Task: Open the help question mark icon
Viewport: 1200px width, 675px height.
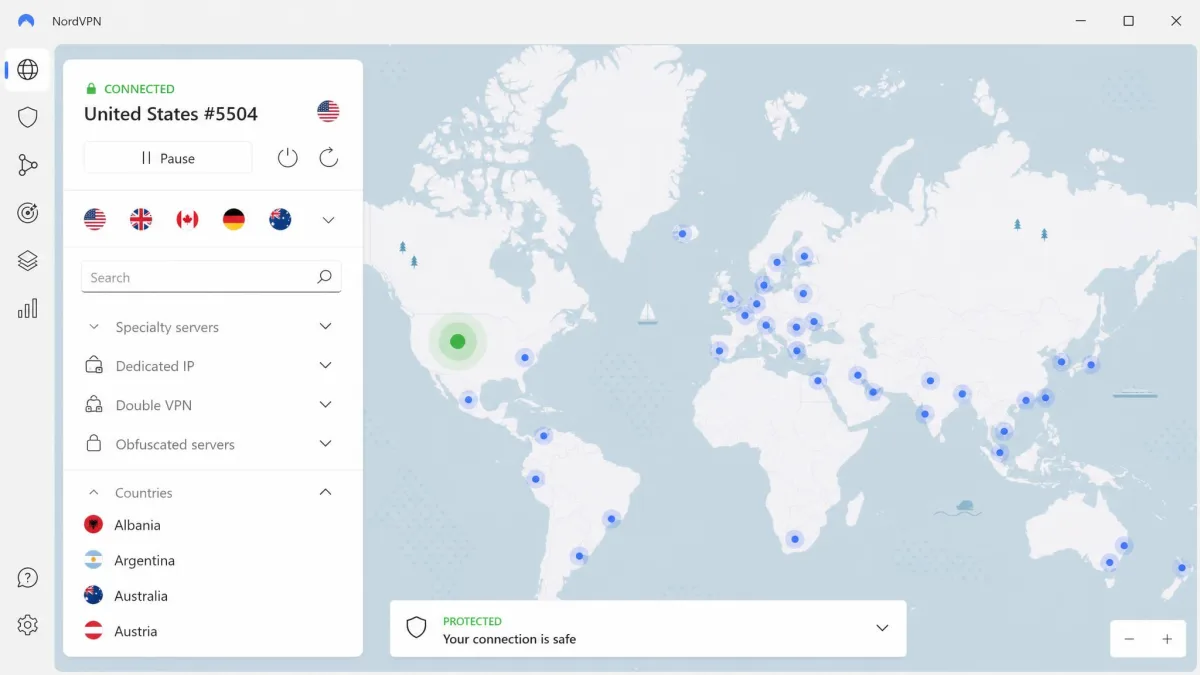Action: pos(28,578)
